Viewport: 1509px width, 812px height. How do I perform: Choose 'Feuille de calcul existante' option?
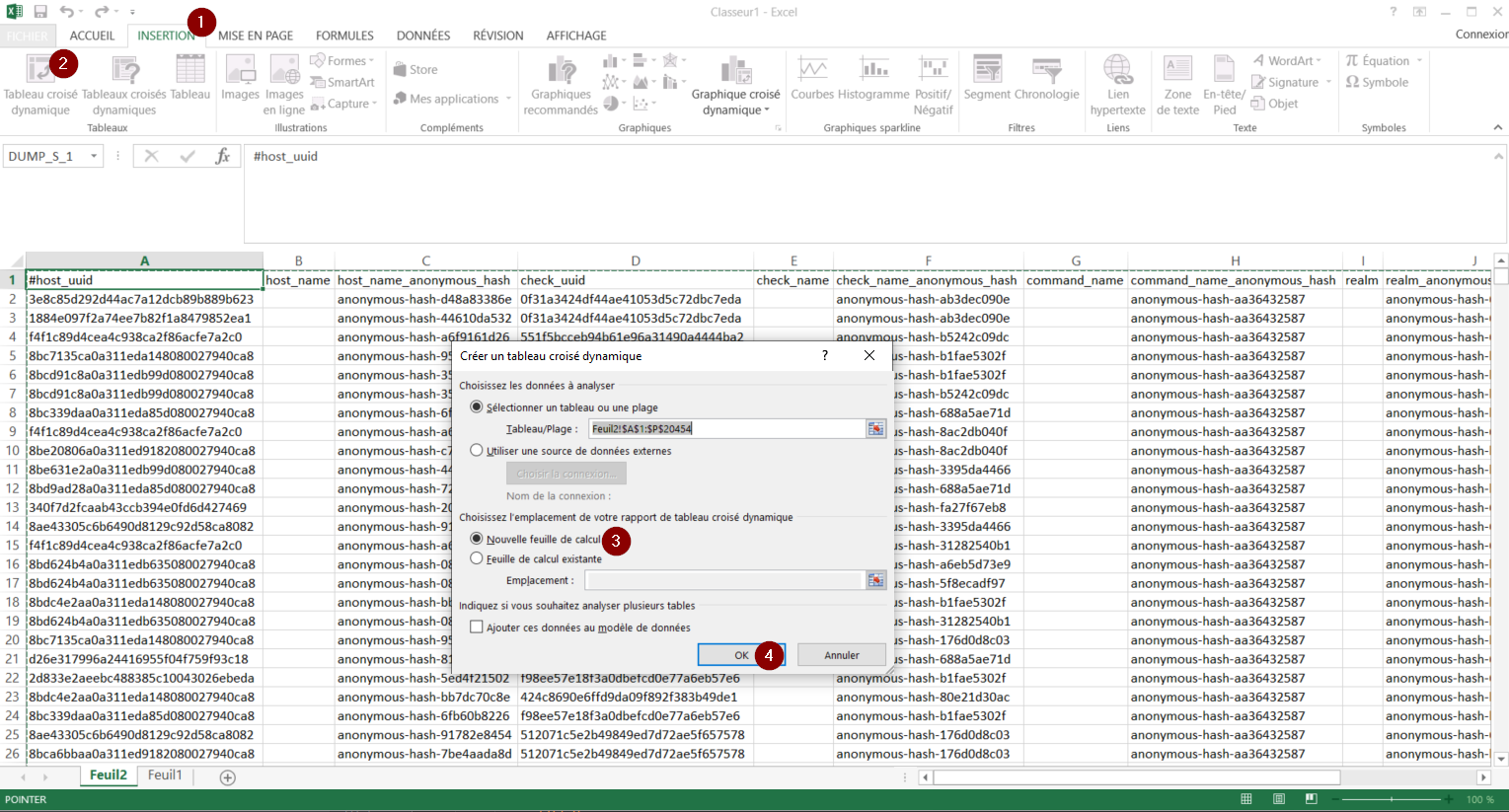478,558
